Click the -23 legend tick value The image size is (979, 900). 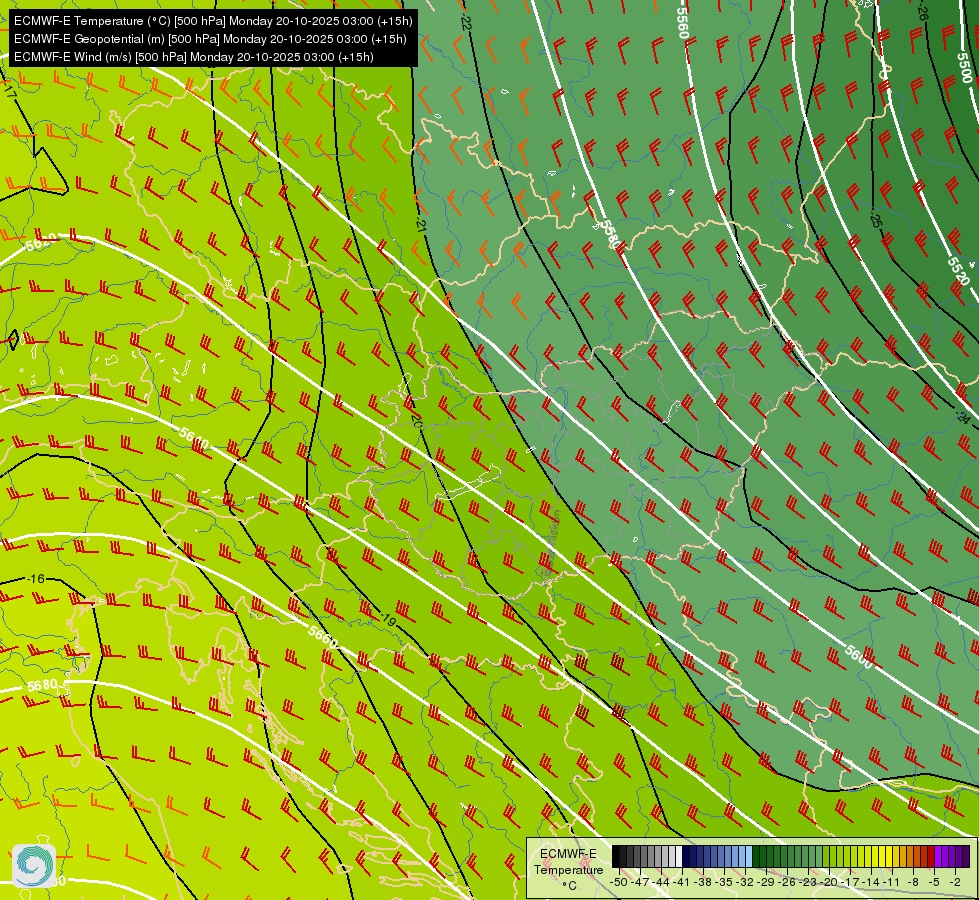coord(808,882)
